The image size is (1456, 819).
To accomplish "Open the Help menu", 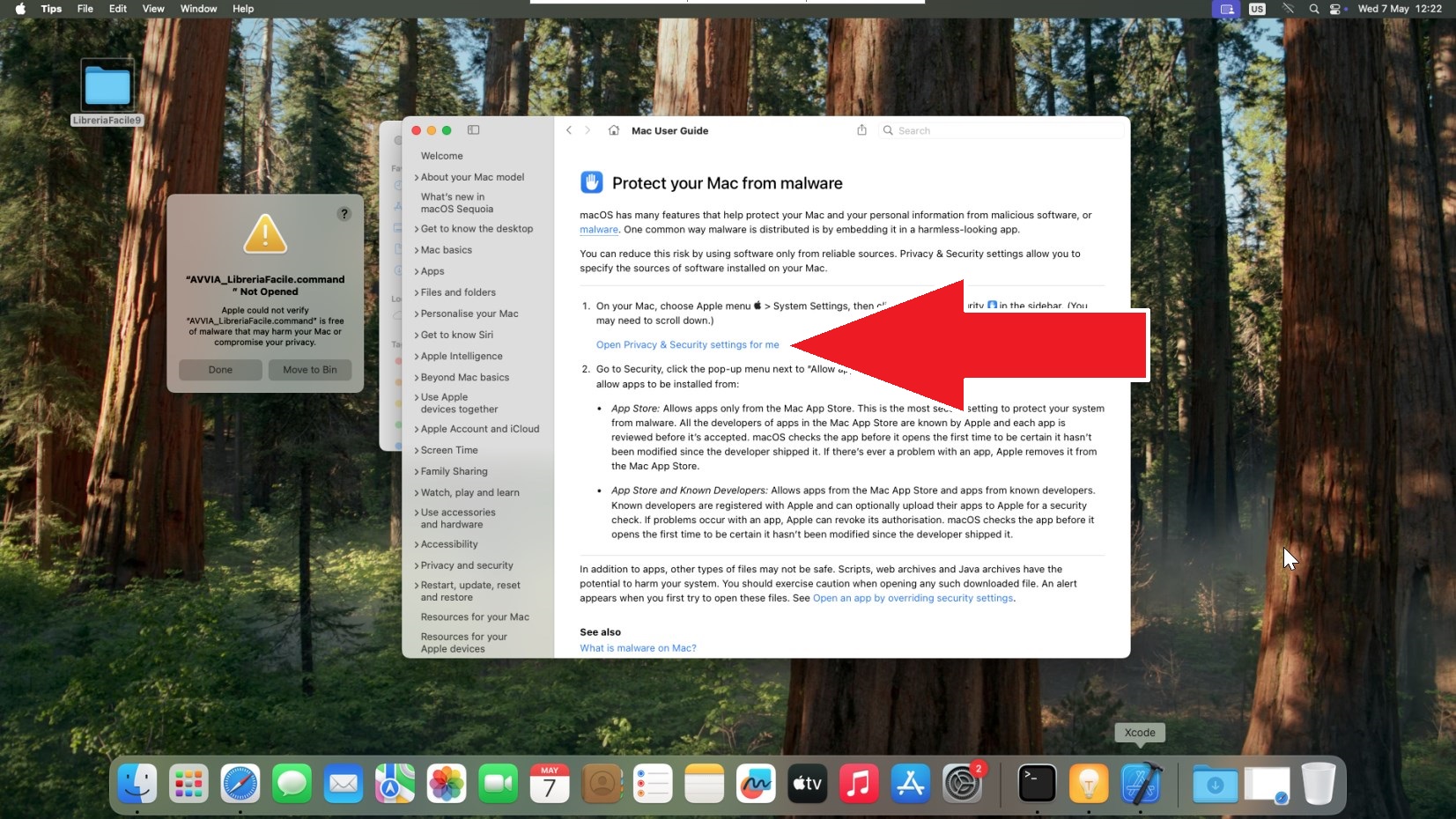I will coord(243,9).
